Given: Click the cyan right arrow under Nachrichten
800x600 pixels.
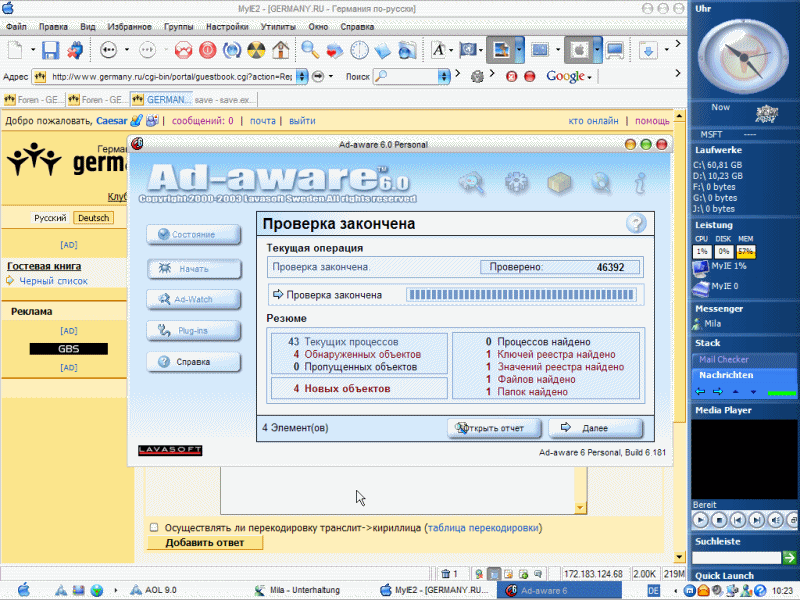Looking at the screenshot, I should pyautogui.click(x=718, y=392).
